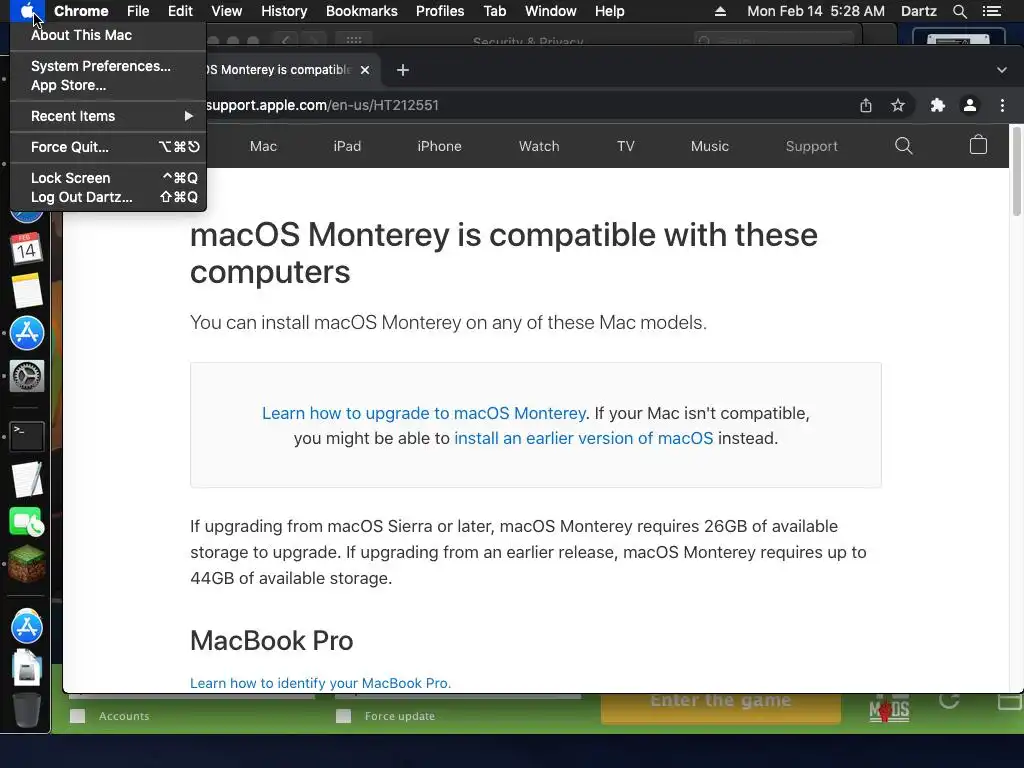Open Trash in the Dock
The width and height of the screenshot is (1024, 768).
click(27, 710)
